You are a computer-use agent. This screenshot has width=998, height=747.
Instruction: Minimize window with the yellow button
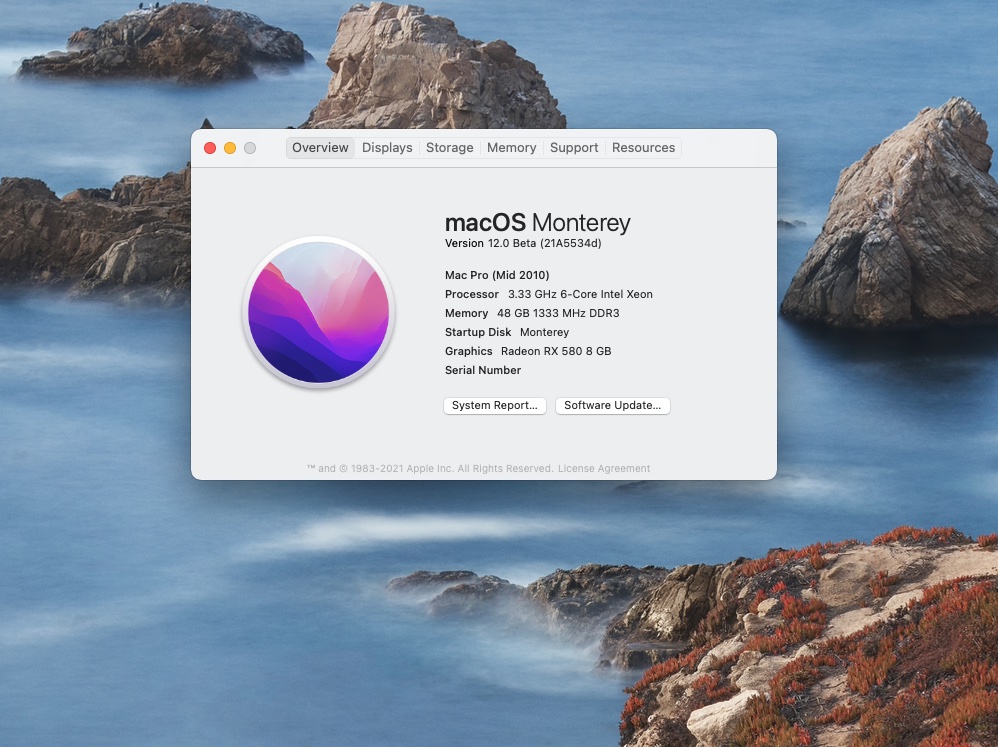click(x=230, y=148)
